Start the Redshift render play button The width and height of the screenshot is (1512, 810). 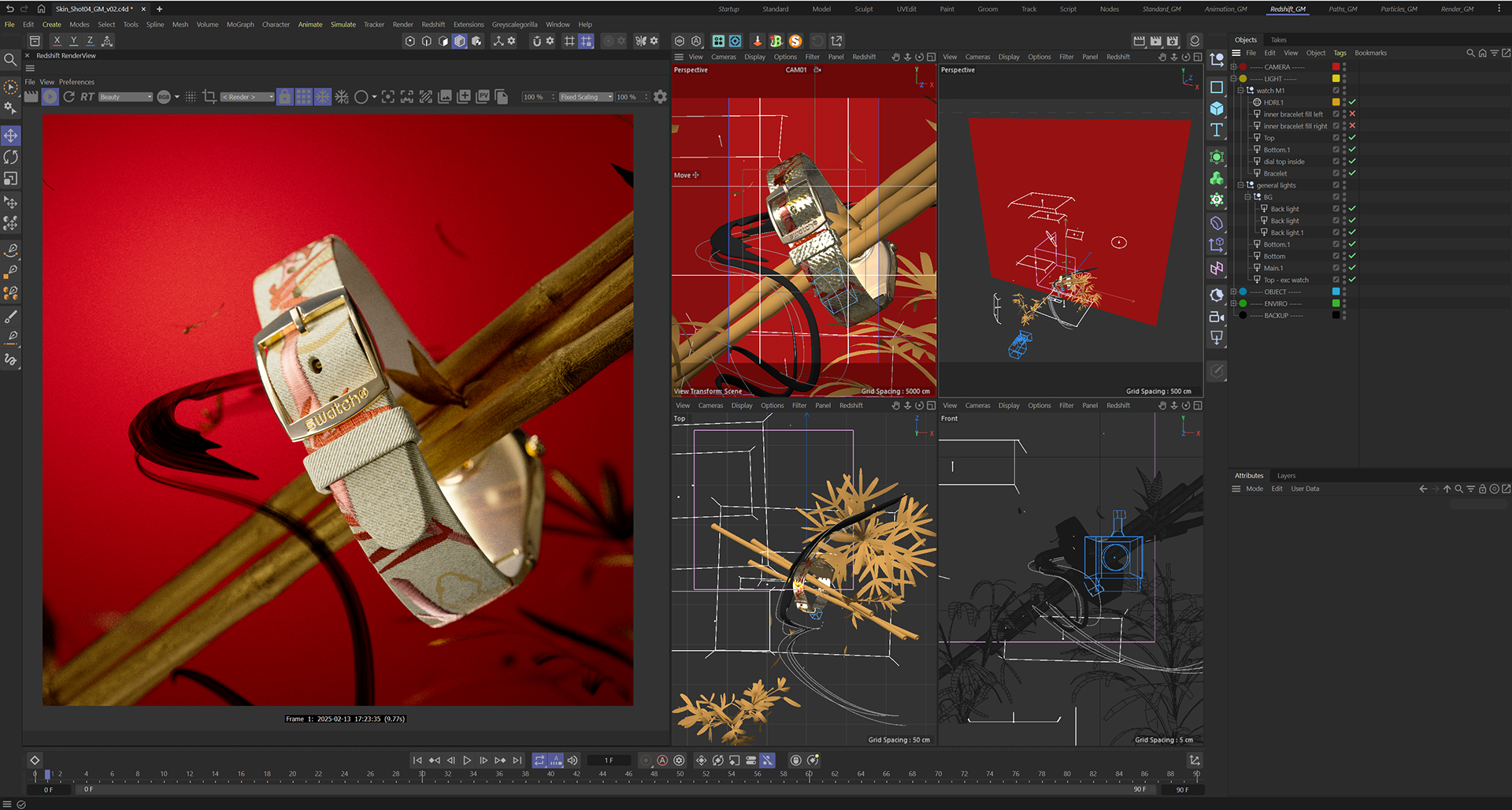point(50,97)
